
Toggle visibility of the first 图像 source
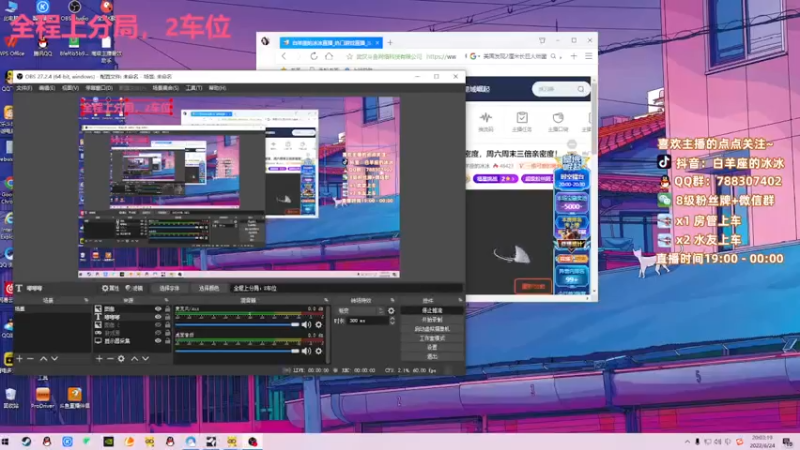(x=158, y=309)
